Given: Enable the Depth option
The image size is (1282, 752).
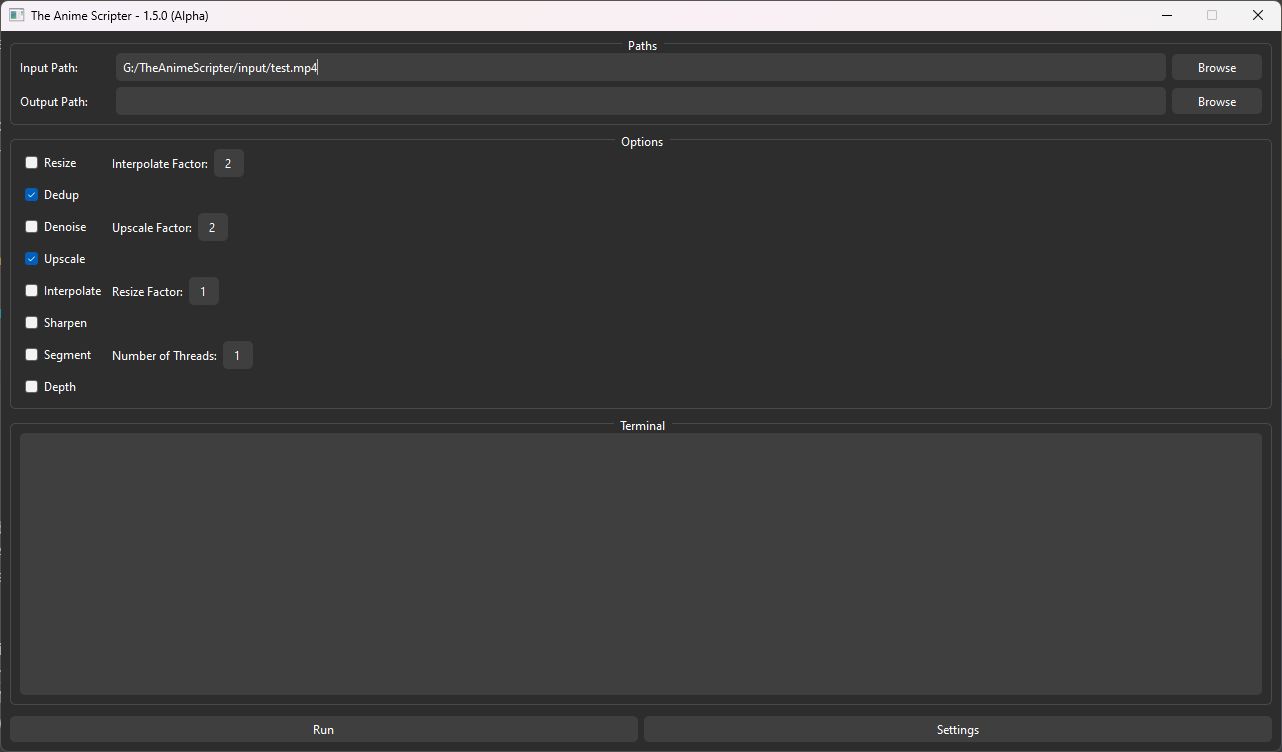Looking at the screenshot, I should point(31,386).
